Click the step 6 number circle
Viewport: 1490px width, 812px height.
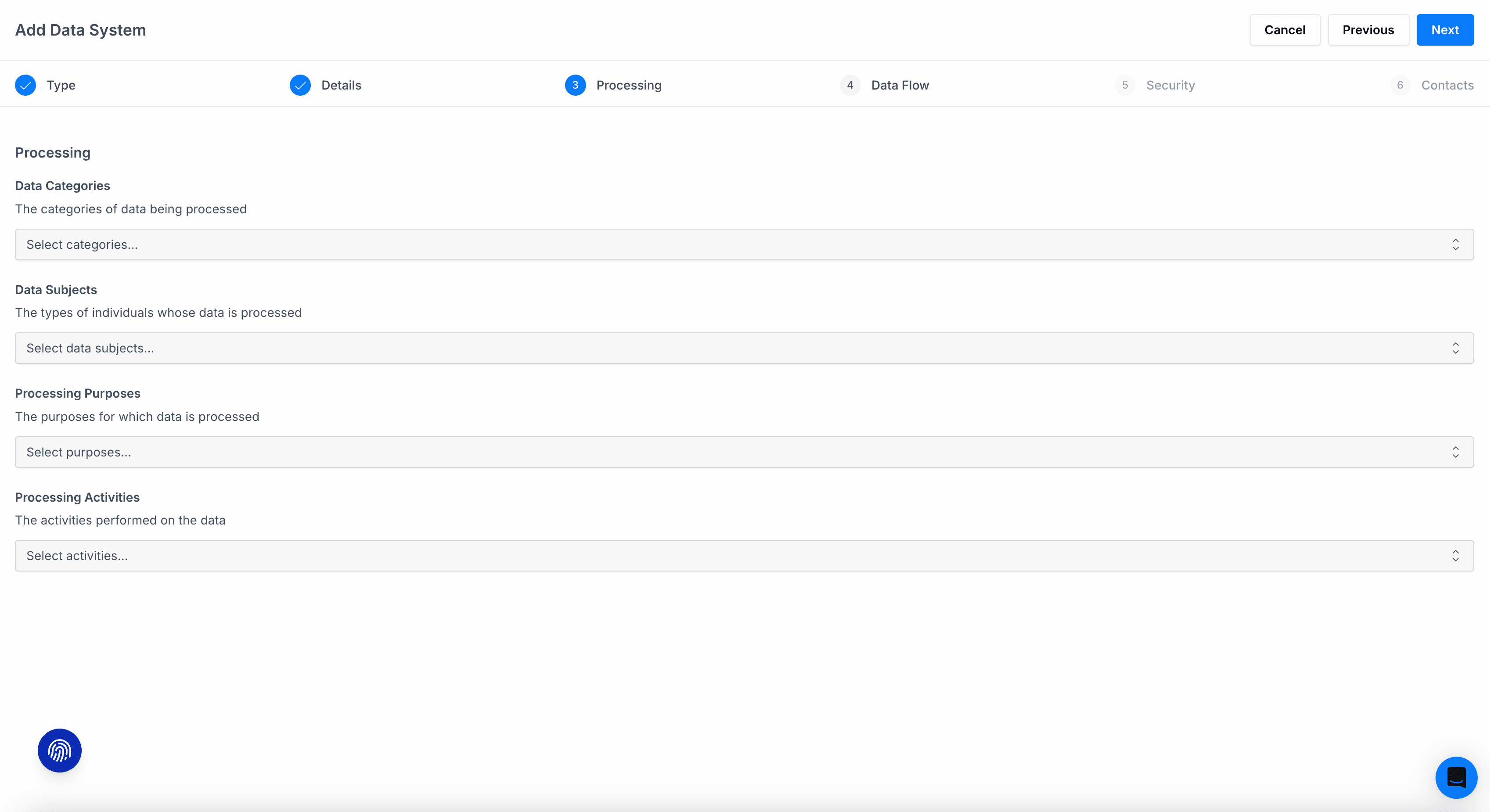[x=1400, y=85]
